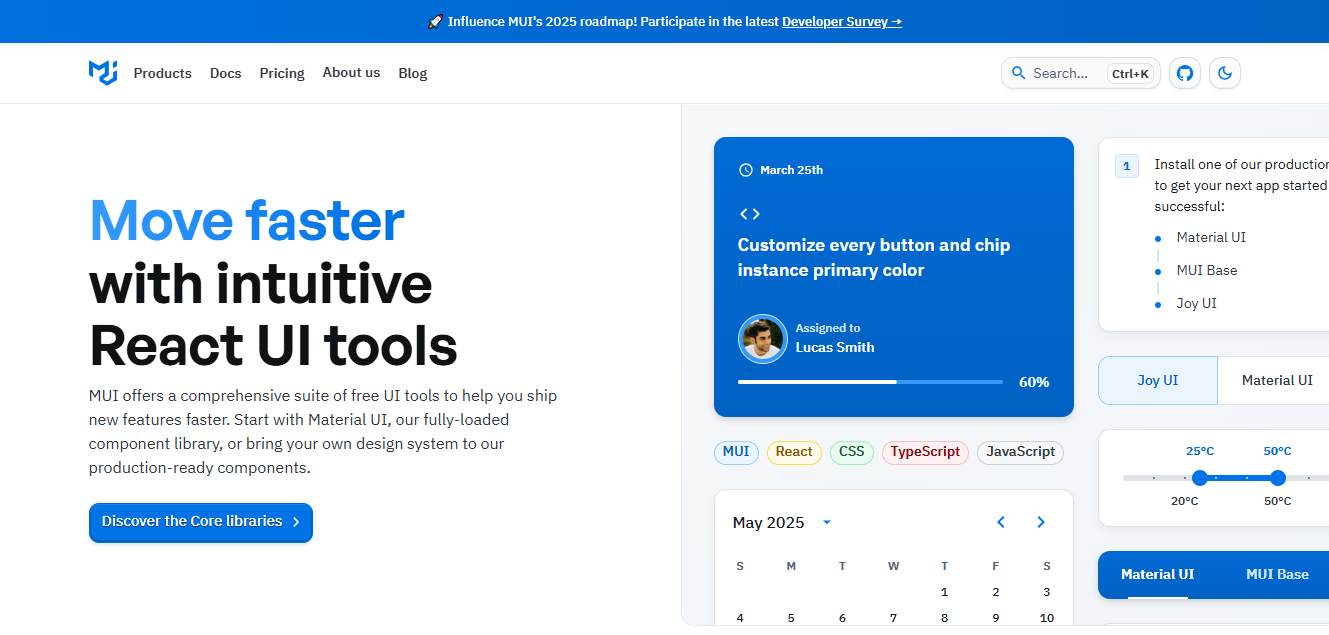Click the slider thumb under 25°C
This screenshot has width=1329, height=635.
(1200, 478)
